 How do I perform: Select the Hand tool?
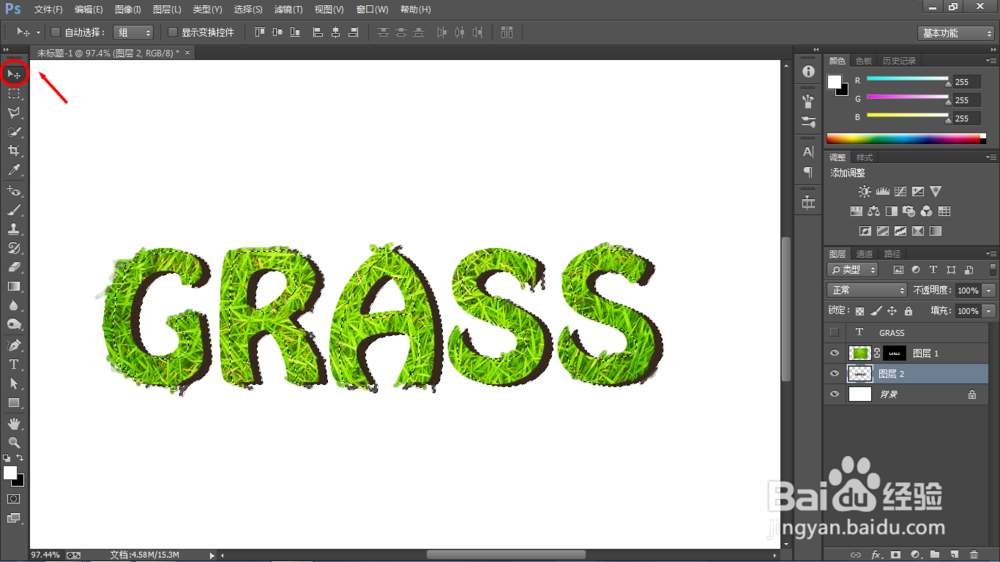coord(14,424)
